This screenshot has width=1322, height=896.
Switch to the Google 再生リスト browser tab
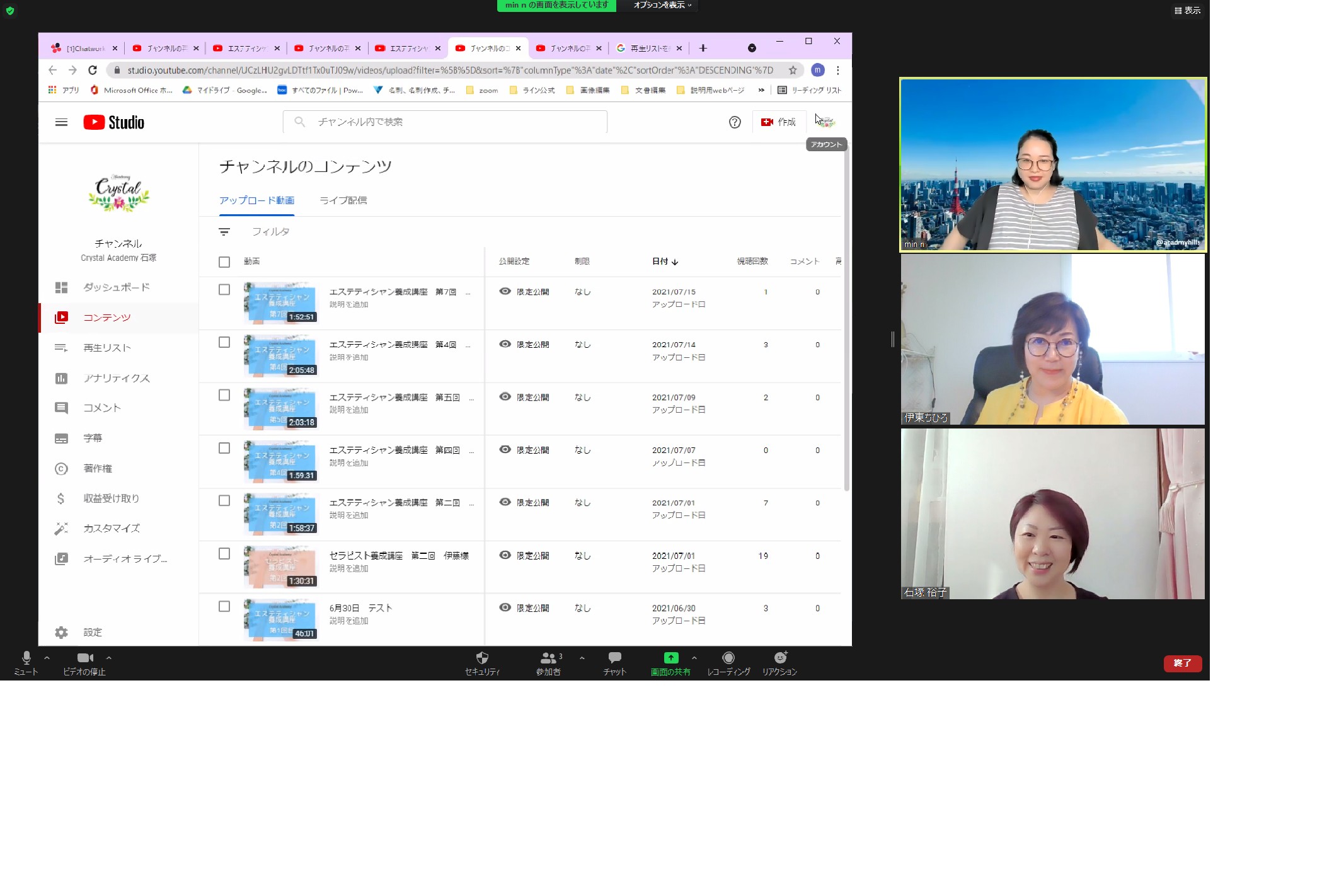650,48
